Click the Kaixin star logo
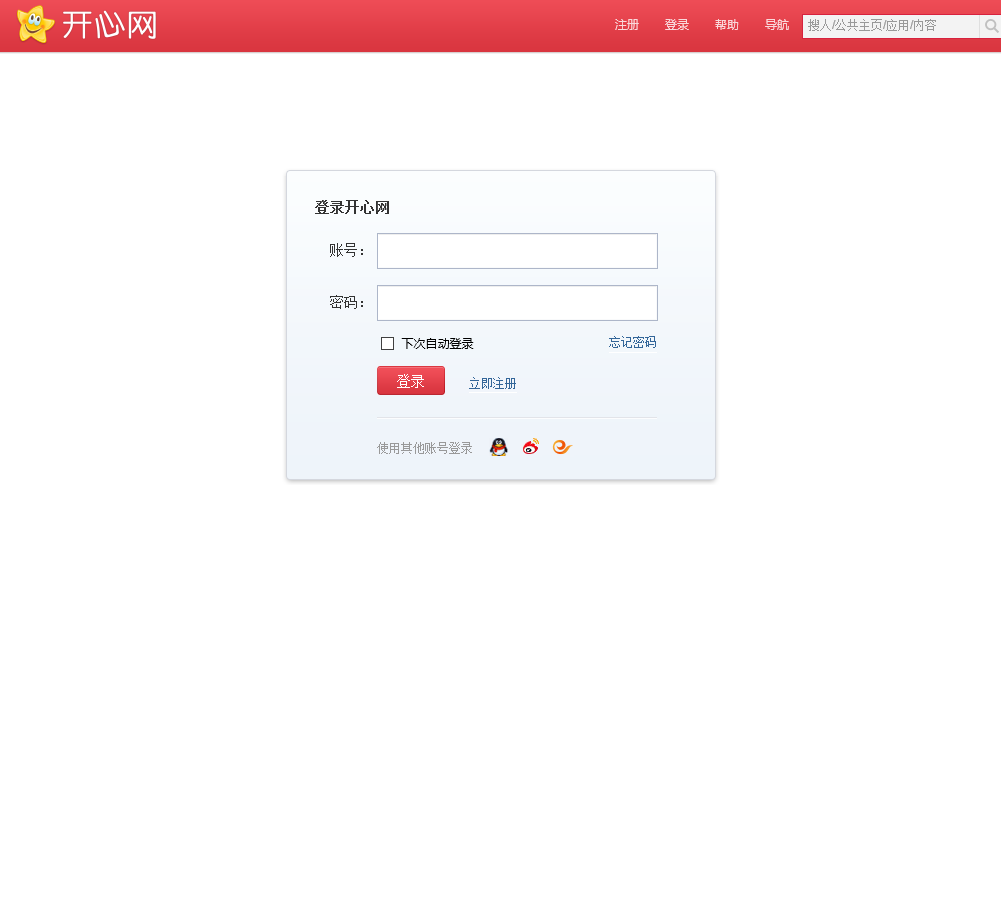 tap(35, 24)
